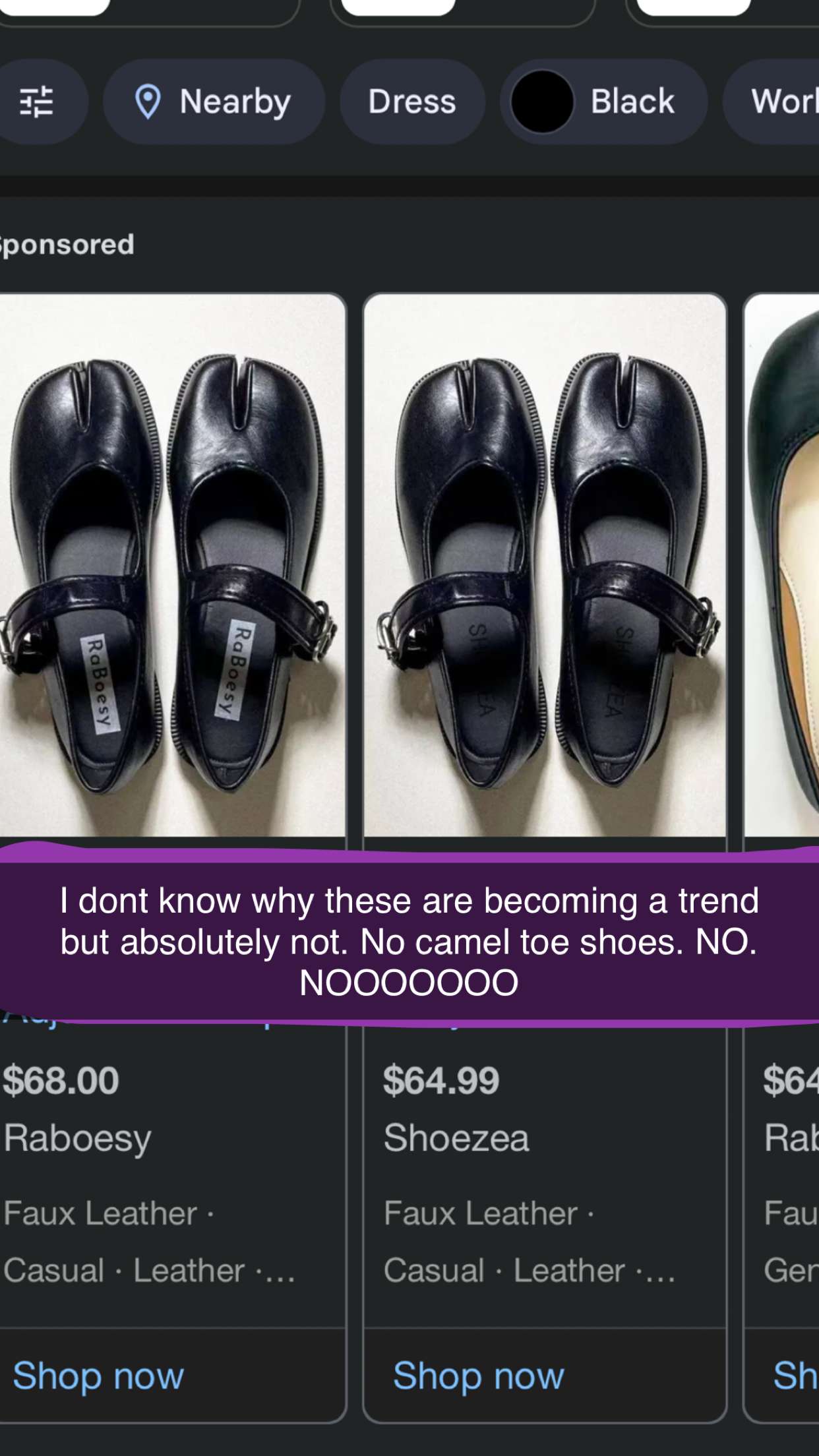Select the black color swatch circle

tap(542, 102)
